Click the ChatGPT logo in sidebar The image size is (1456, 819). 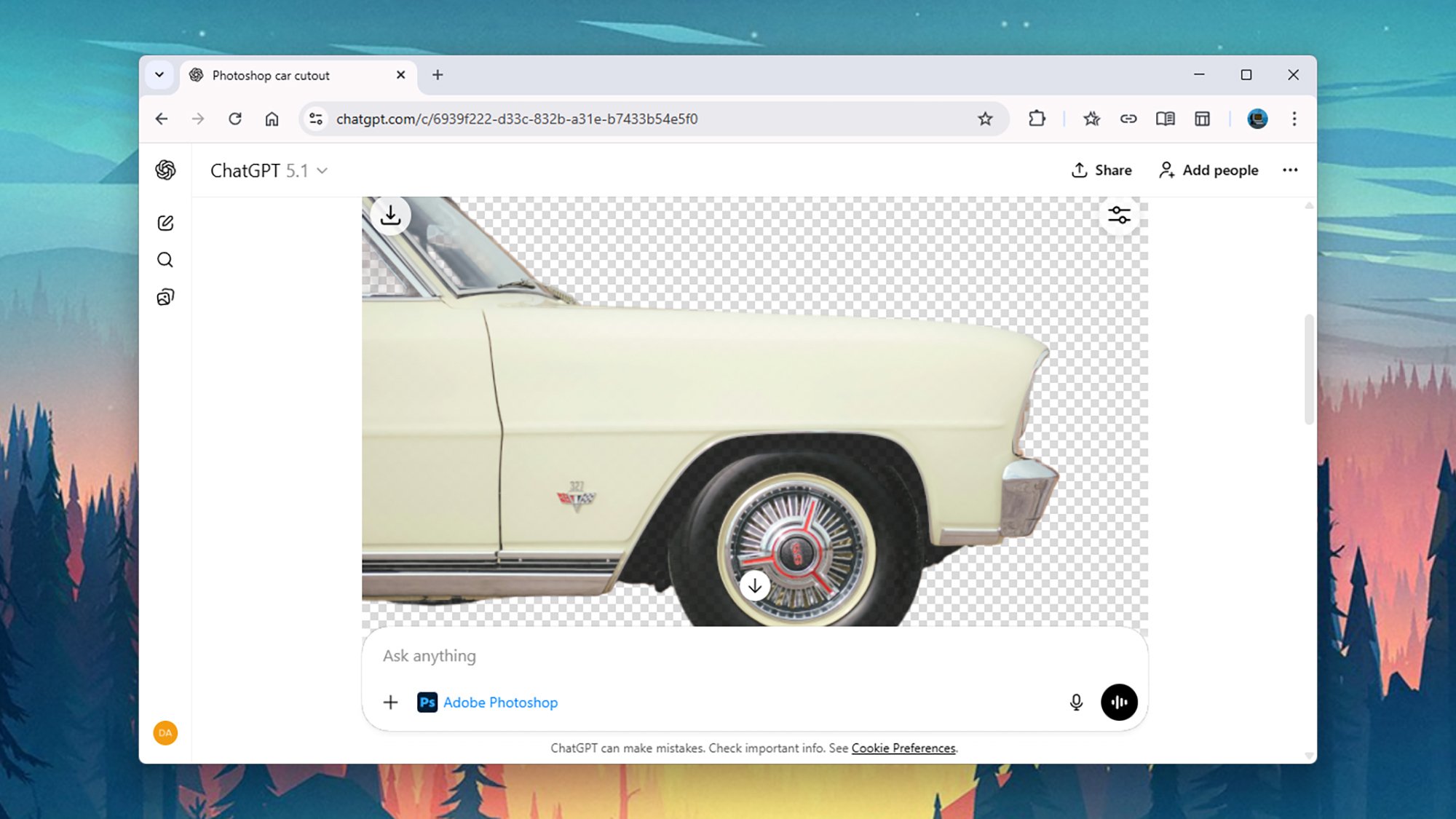pyautogui.click(x=165, y=170)
